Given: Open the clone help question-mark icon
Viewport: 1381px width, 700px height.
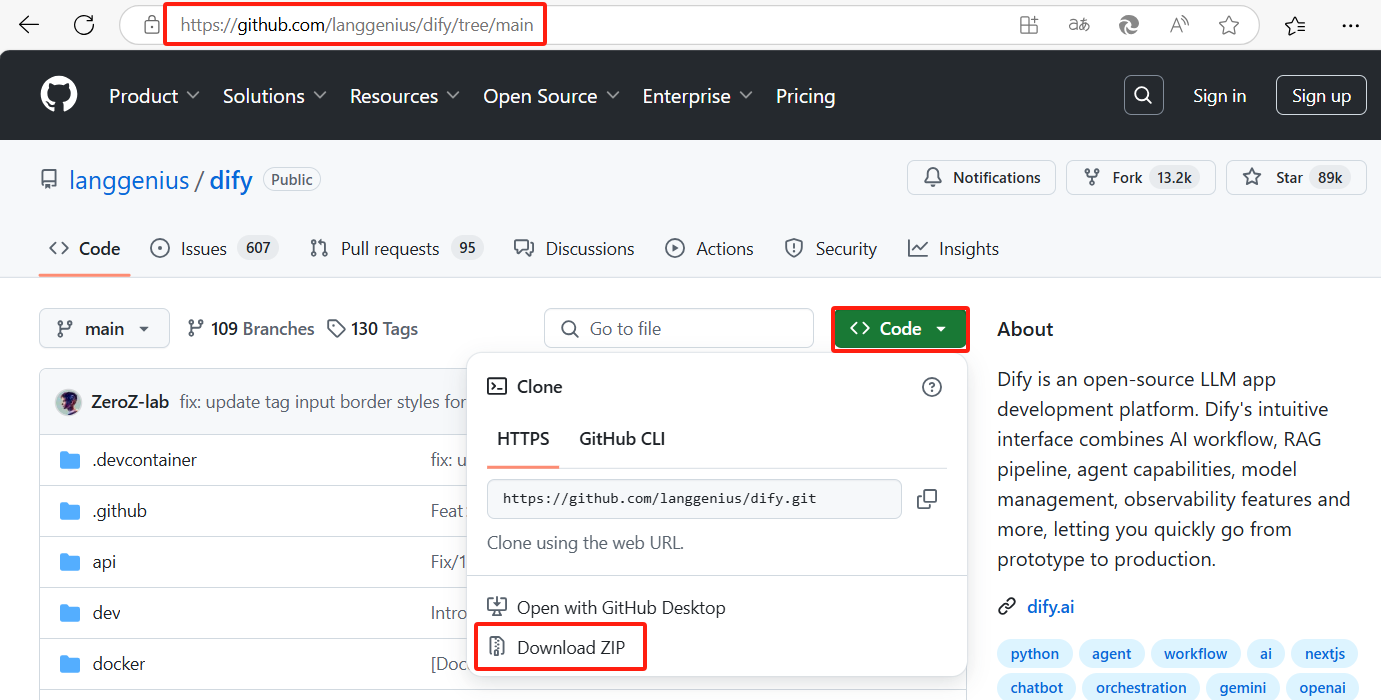Looking at the screenshot, I should pyautogui.click(x=932, y=387).
